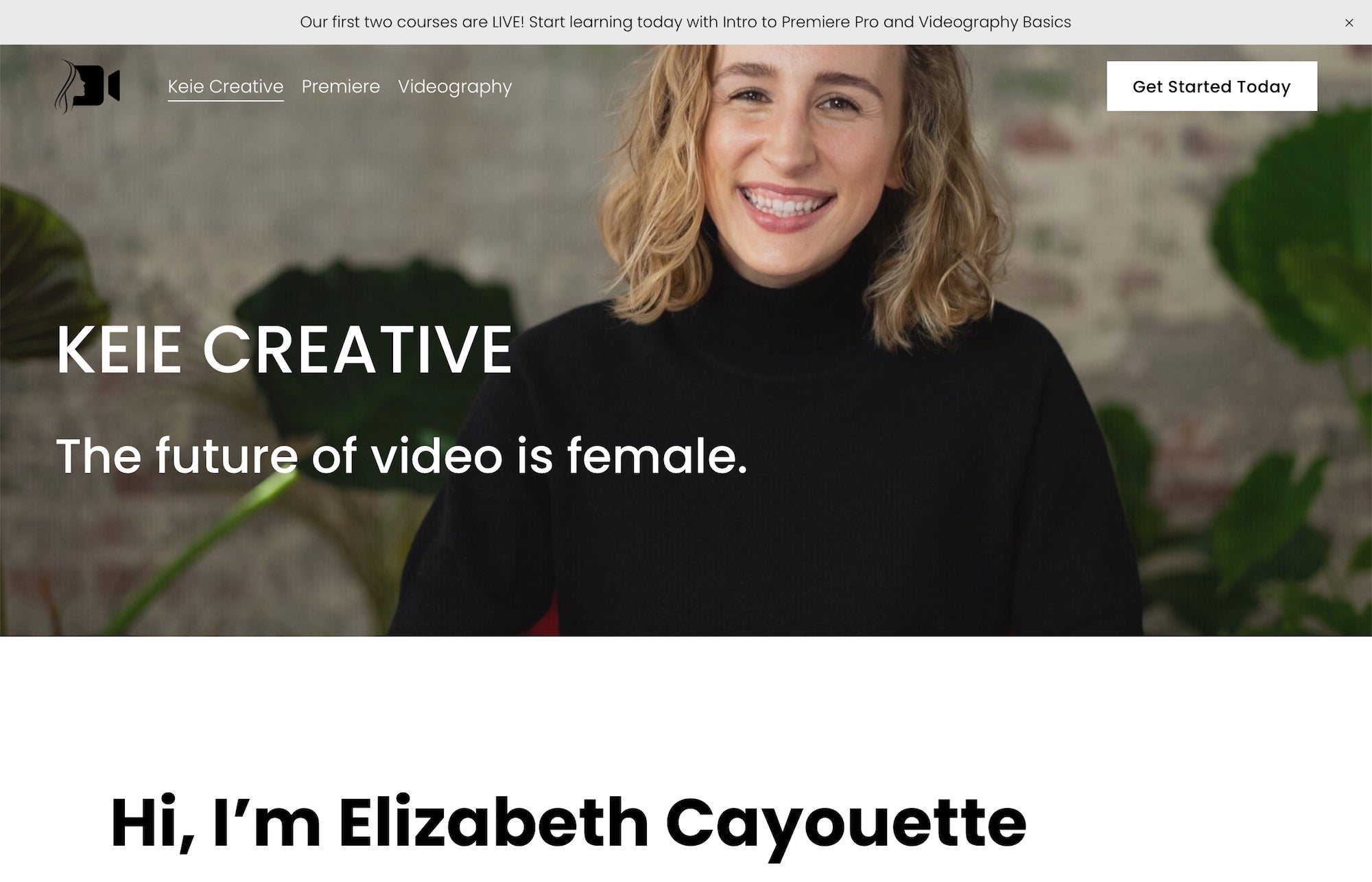Click "Our first two courses are LIVE!" text
This screenshot has height=882, width=1372.
point(412,22)
